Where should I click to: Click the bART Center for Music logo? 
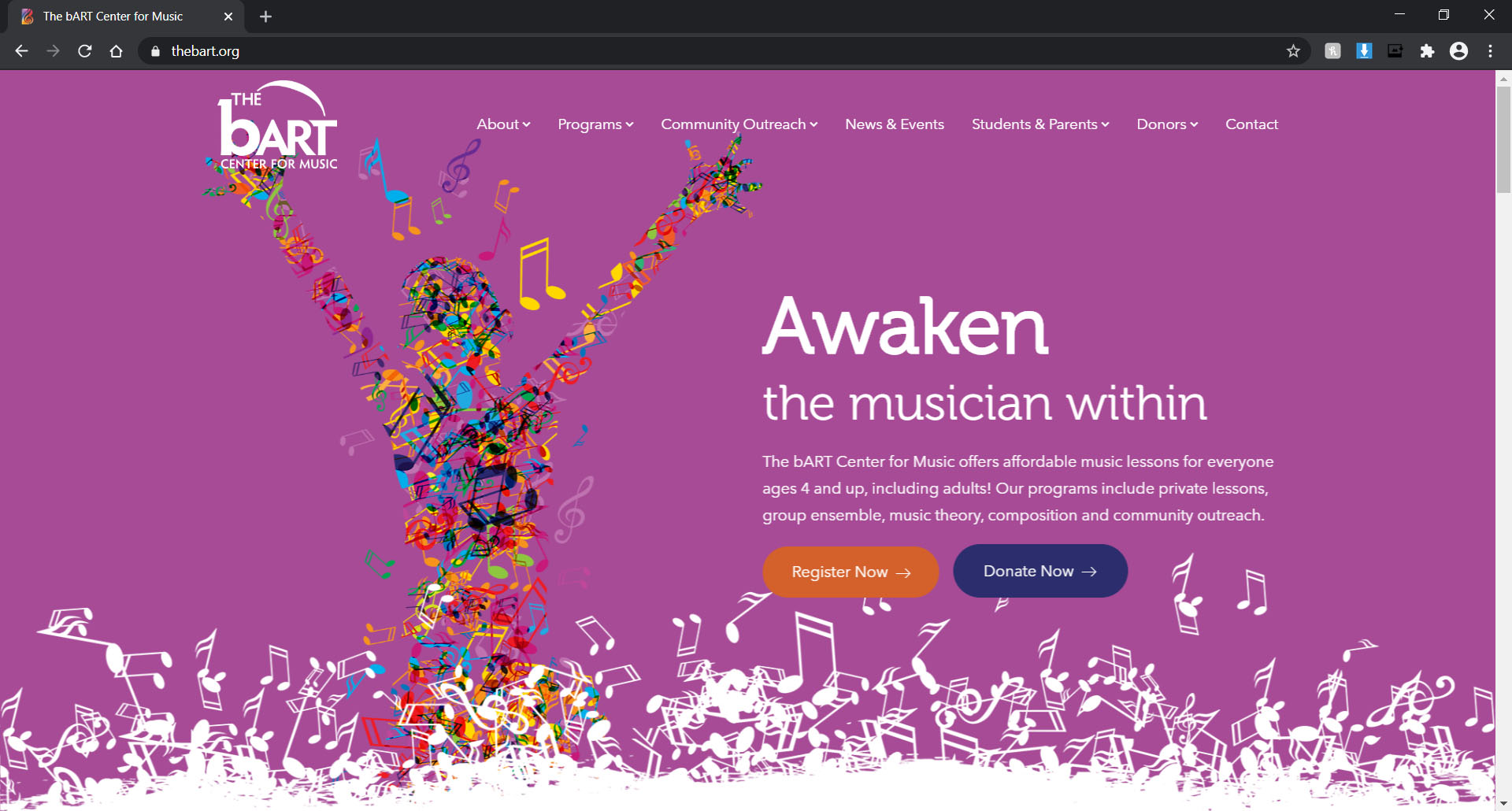(x=276, y=126)
